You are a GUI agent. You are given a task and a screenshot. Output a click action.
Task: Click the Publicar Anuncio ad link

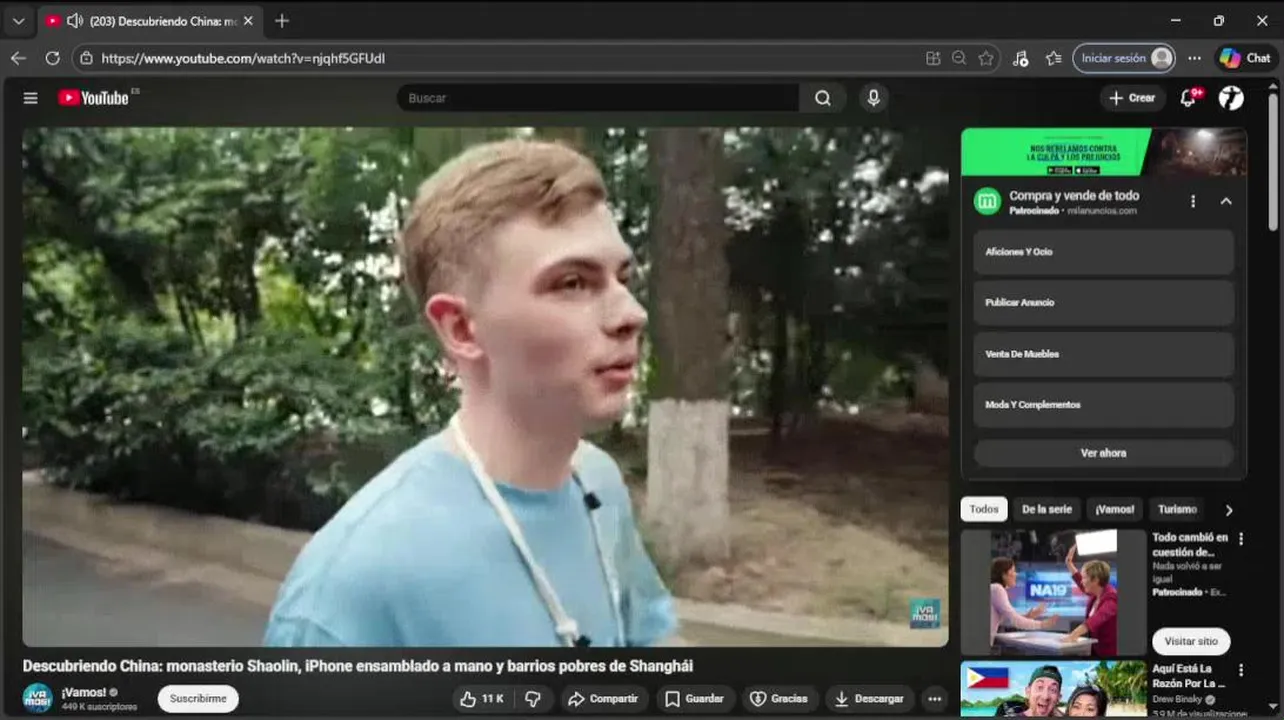[1103, 303]
